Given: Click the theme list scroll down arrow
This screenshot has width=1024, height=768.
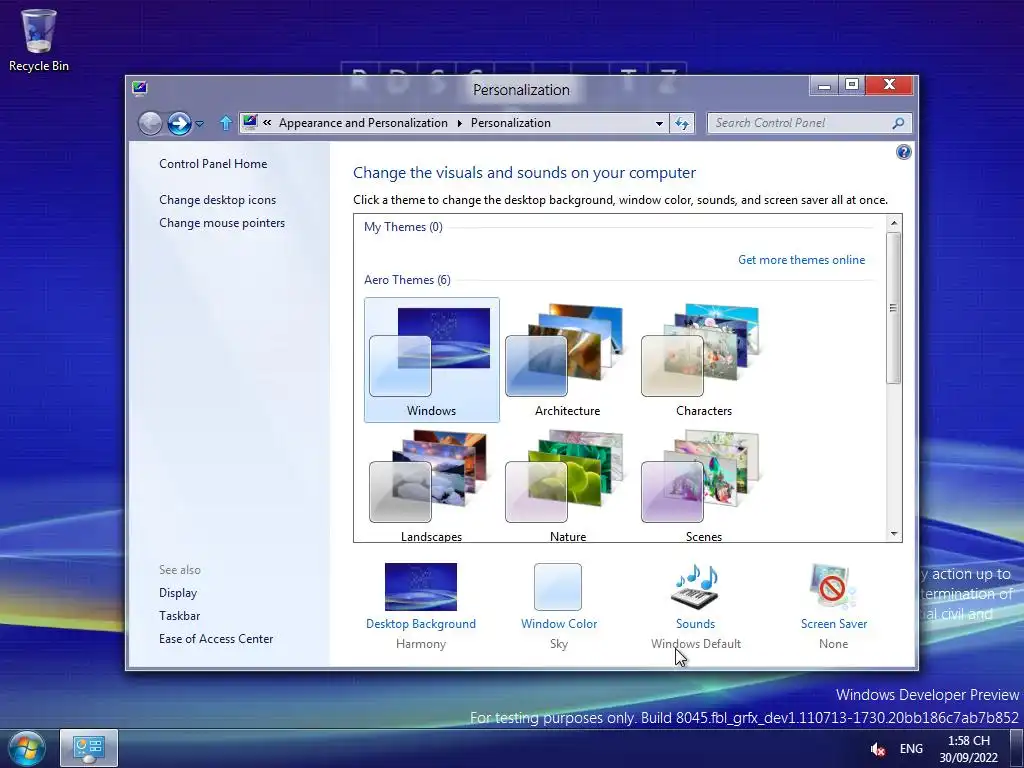Looking at the screenshot, I should (894, 534).
